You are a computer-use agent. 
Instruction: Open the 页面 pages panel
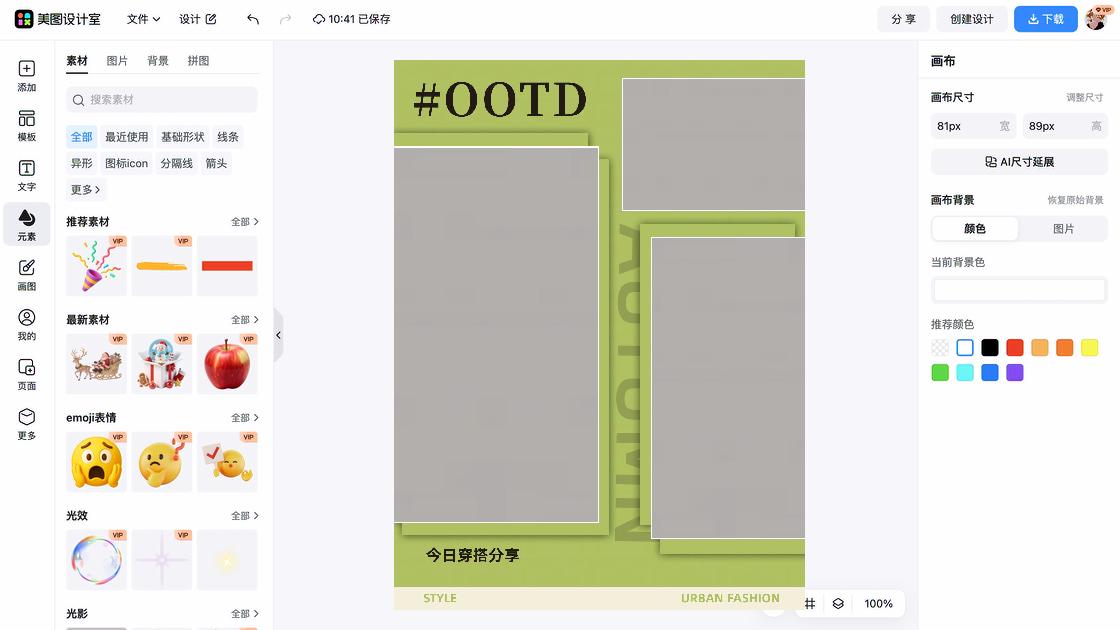pyautogui.click(x=26, y=374)
